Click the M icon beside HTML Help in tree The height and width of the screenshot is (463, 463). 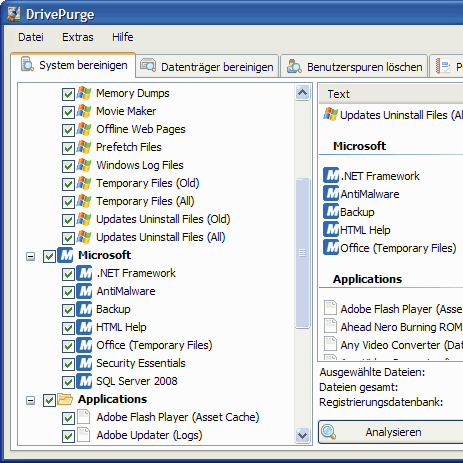coord(84,327)
